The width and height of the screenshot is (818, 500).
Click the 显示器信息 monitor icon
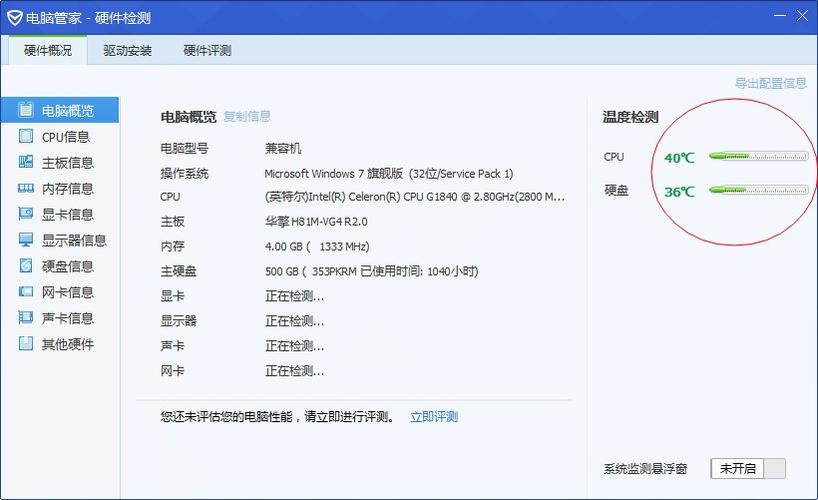[26, 240]
